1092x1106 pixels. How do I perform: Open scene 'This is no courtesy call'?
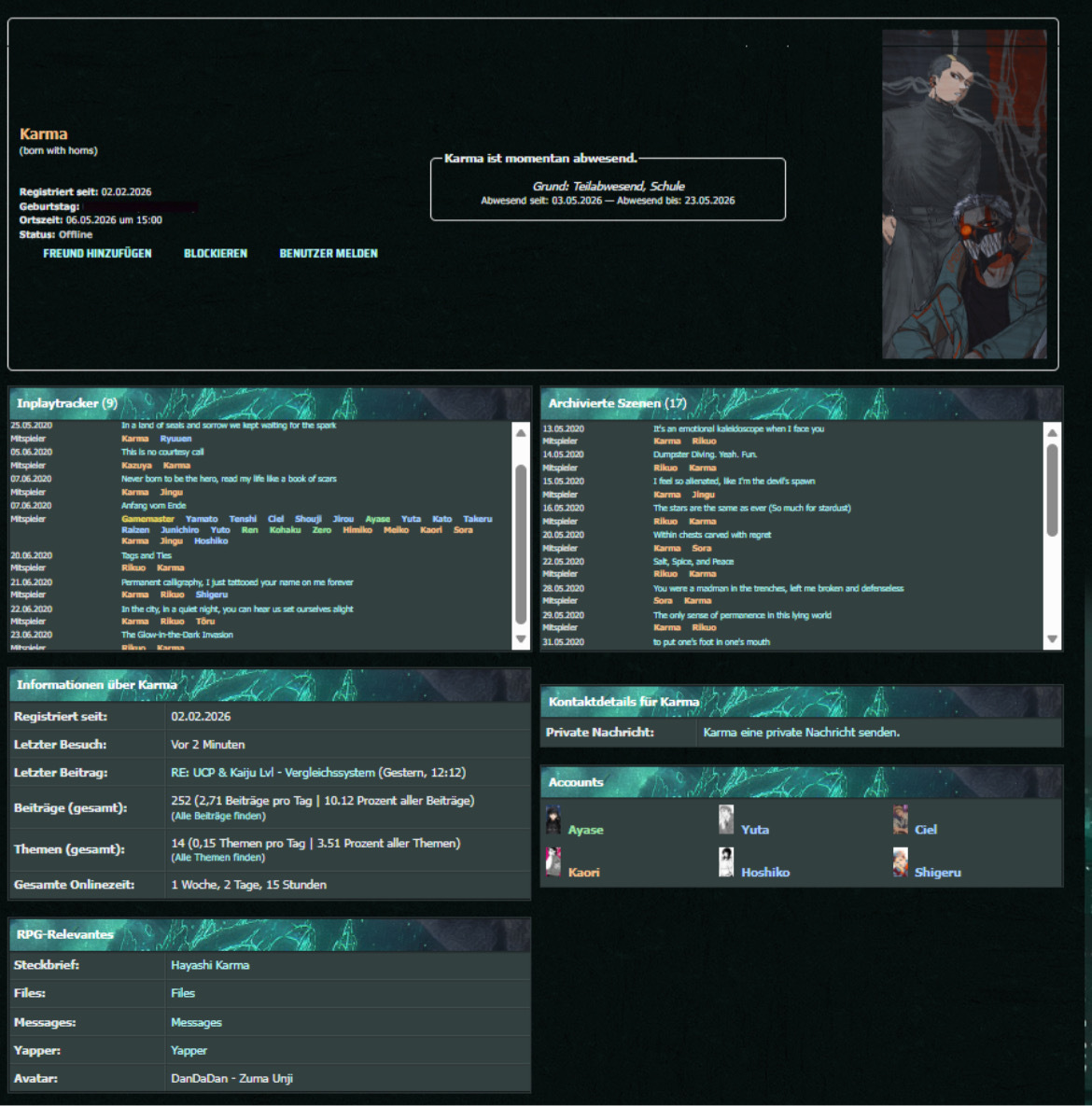point(162,452)
